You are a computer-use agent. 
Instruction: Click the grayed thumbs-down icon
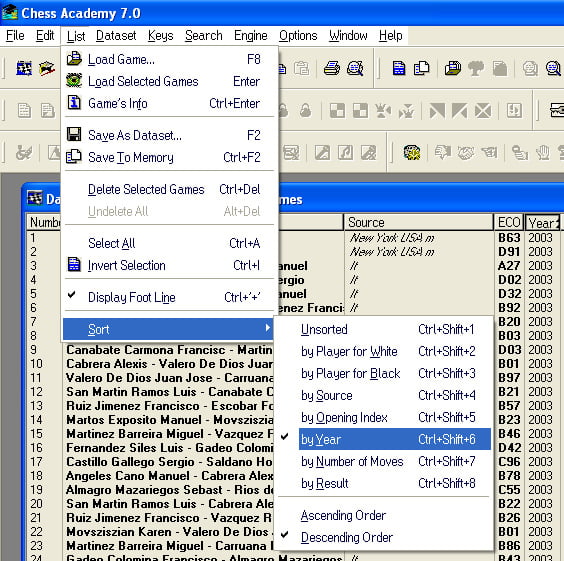tap(443, 152)
